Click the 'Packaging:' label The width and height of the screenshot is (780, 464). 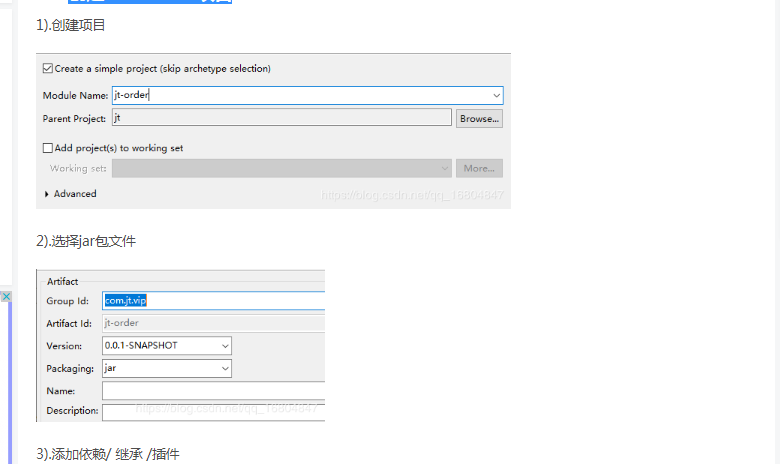click(70, 369)
